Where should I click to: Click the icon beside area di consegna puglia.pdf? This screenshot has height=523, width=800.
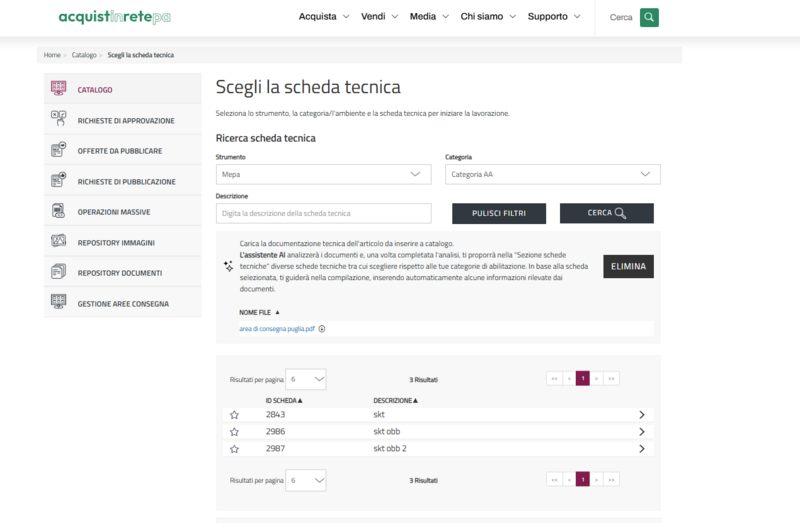pyautogui.click(x=322, y=329)
